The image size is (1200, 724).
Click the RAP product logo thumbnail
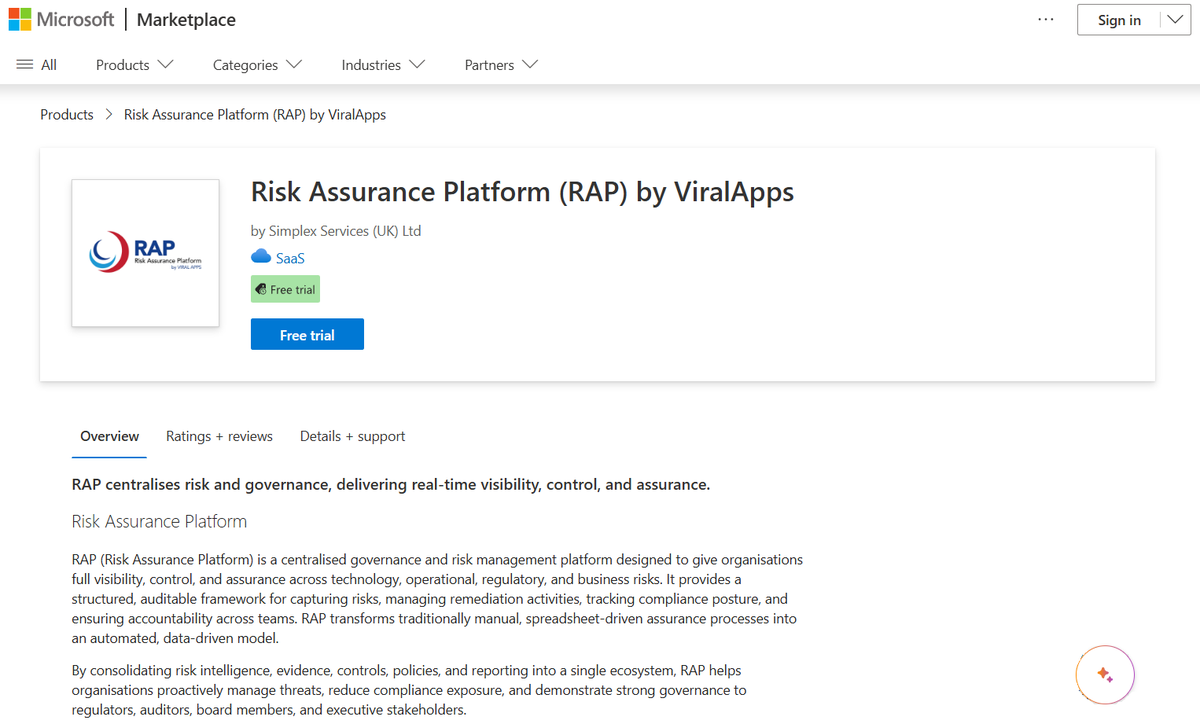pos(145,253)
